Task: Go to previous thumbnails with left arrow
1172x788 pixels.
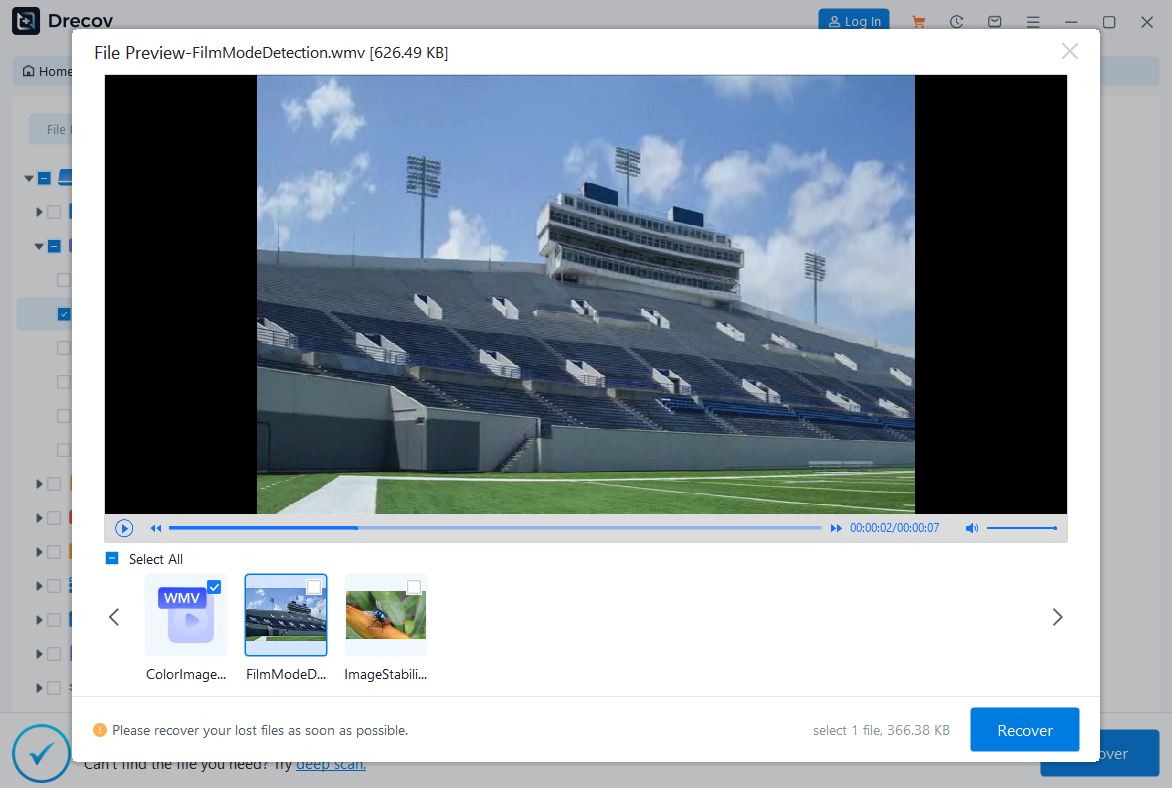Action: [114, 617]
